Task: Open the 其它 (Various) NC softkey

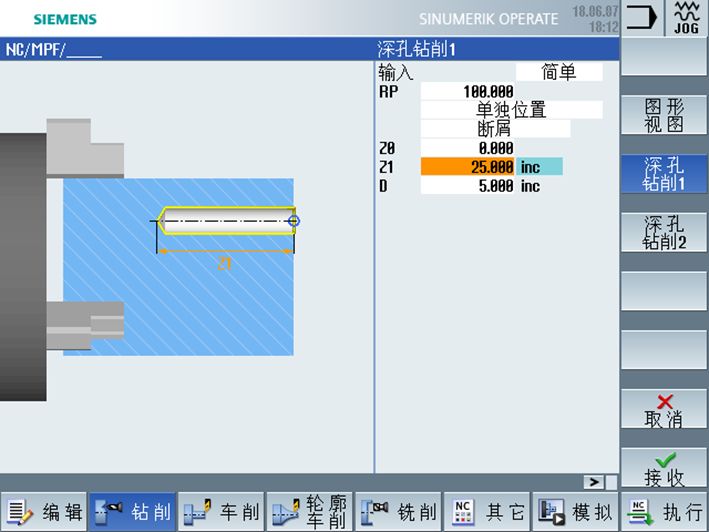Action: 487,512
